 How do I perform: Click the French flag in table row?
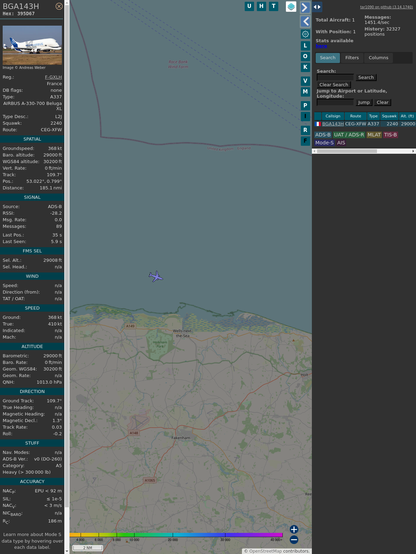pos(318,124)
